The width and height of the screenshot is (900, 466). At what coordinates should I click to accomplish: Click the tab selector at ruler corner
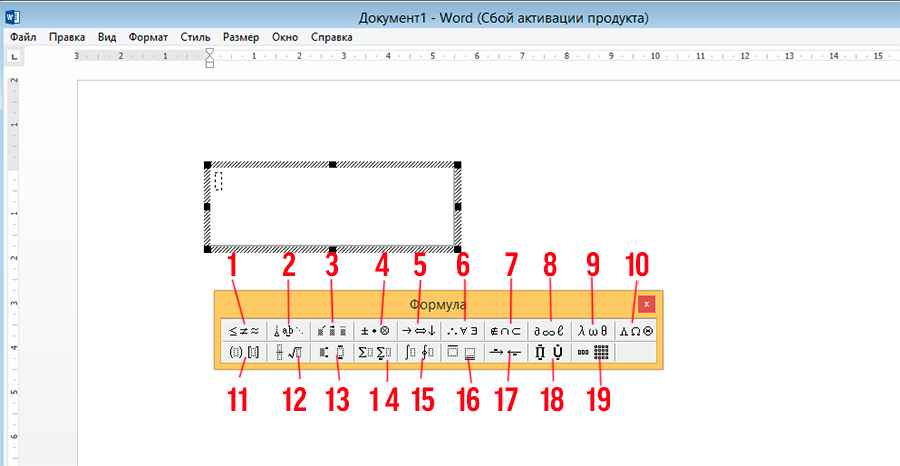click(15, 58)
